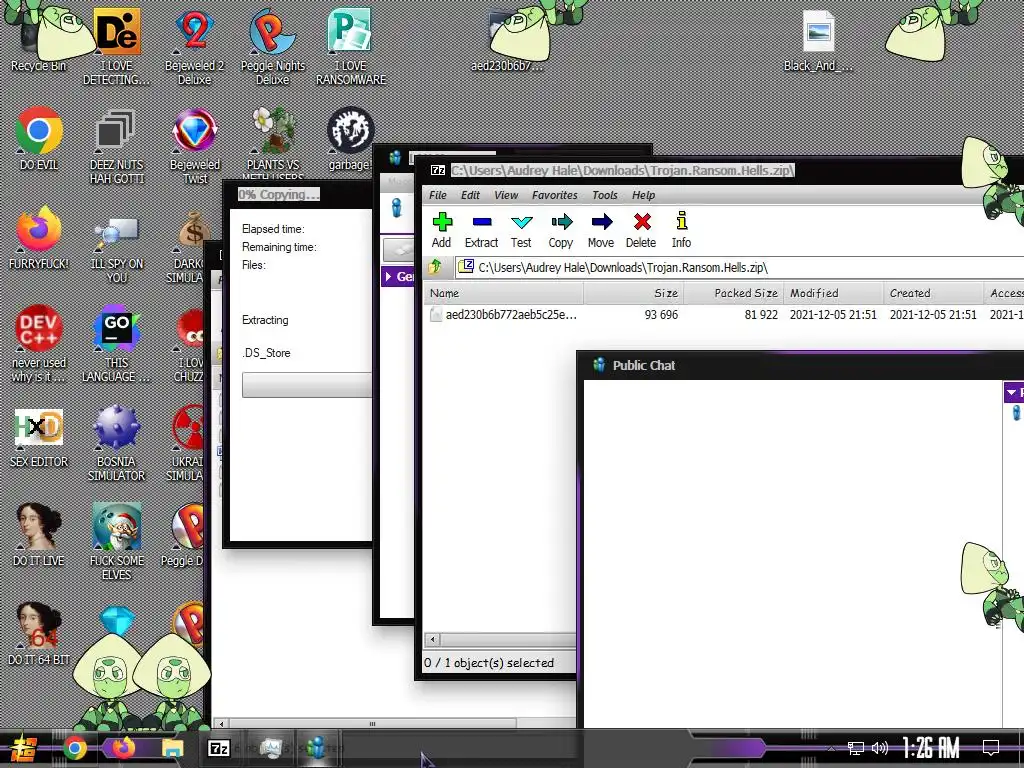This screenshot has width=1024, height=768.
Task: Open the Tools menu in 7-Zip
Action: coord(605,195)
